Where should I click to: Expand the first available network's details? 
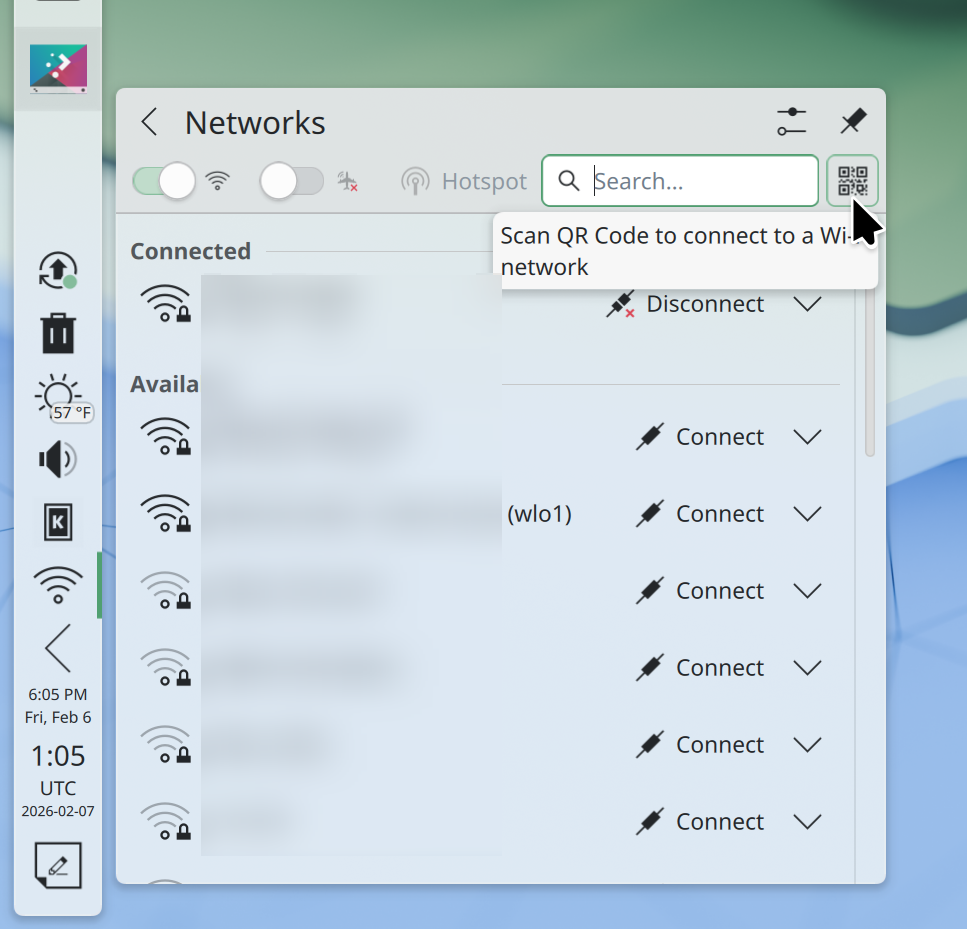807,437
